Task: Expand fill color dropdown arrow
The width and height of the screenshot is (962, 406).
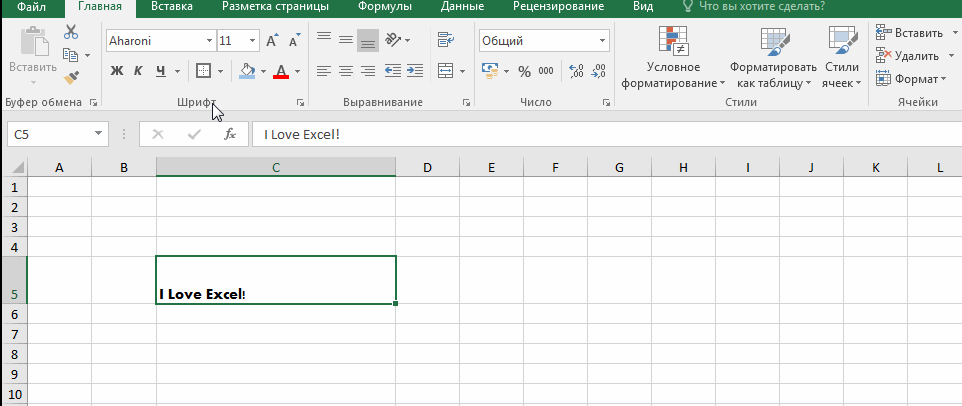Action: click(x=263, y=72)
